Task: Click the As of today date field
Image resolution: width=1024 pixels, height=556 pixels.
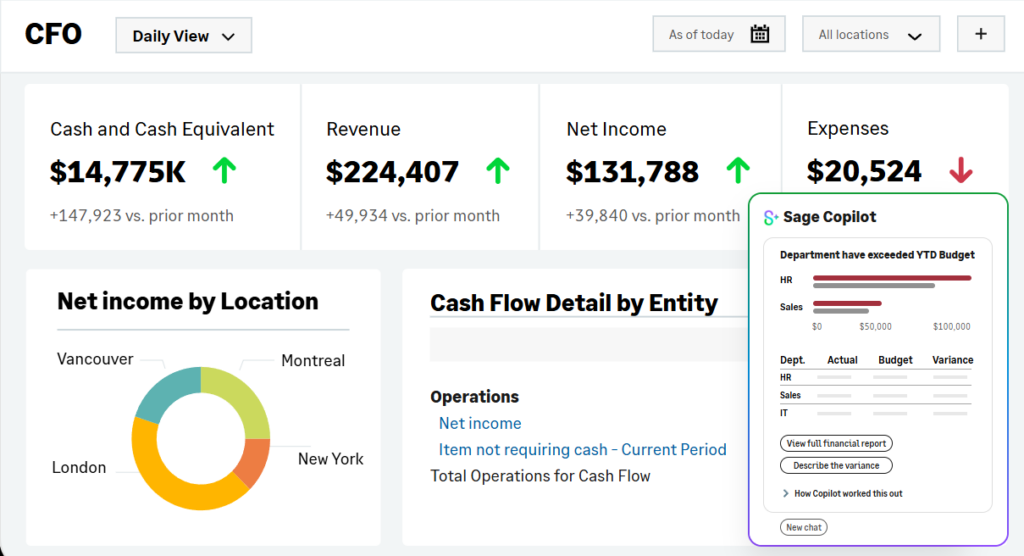Action: pyautogui.click(x=702, y=35)
